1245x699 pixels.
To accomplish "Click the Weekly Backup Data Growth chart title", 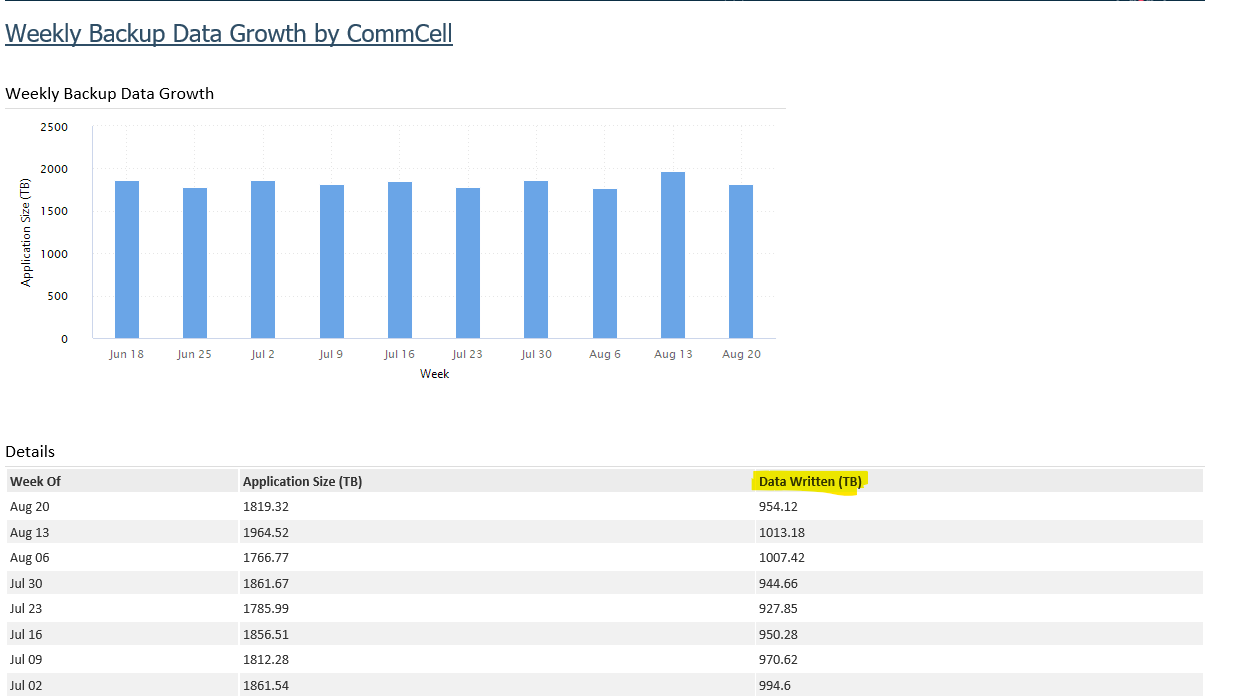I will tap(110, 94).
